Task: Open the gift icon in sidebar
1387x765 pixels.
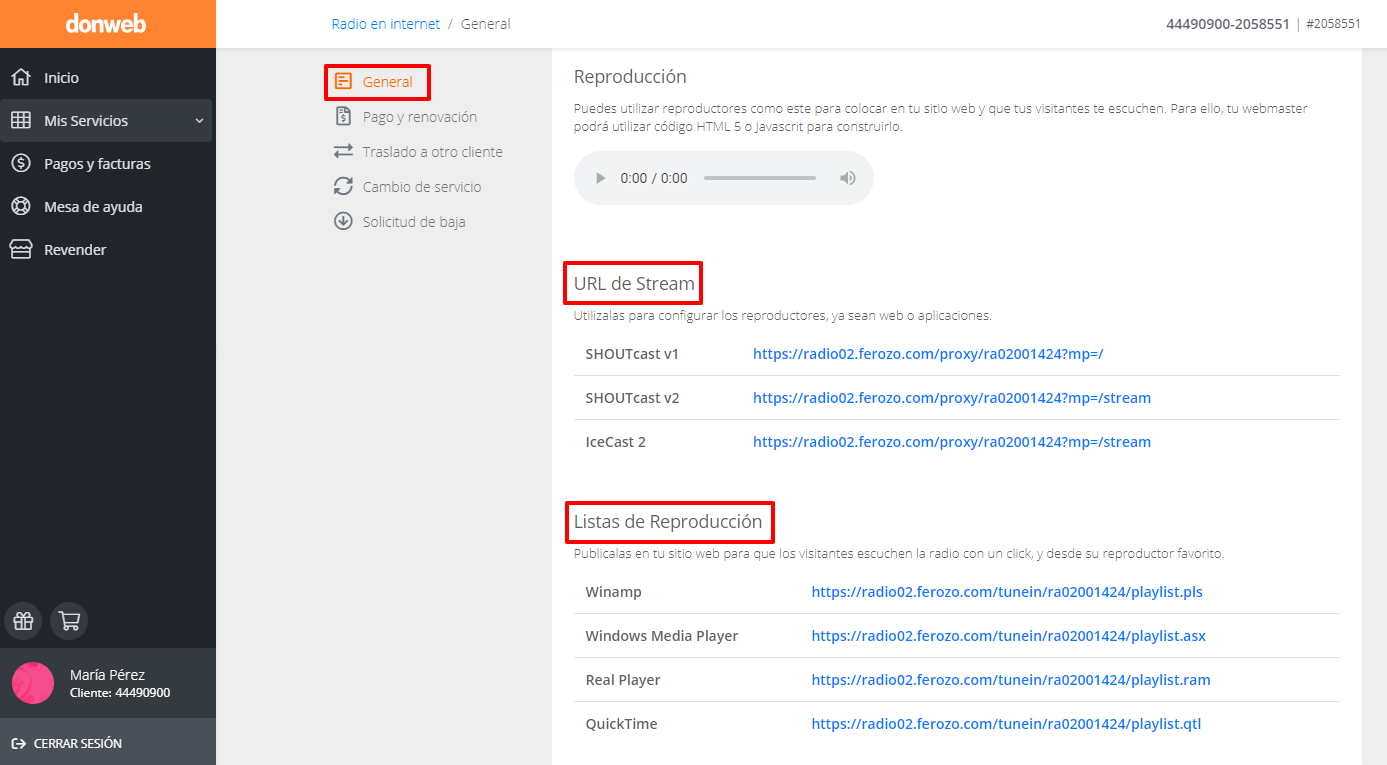Action: (23, 621)
